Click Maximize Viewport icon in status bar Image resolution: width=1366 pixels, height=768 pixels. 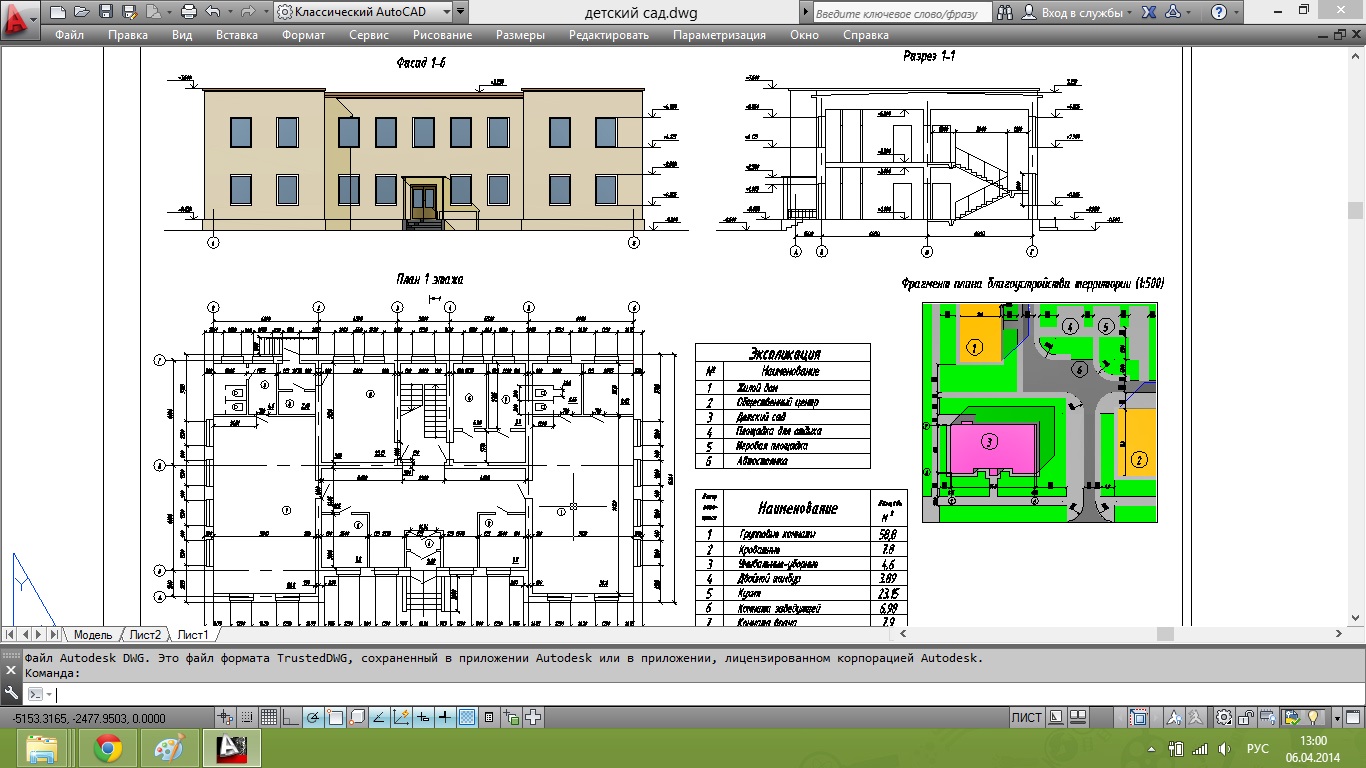coord(1139,717)
